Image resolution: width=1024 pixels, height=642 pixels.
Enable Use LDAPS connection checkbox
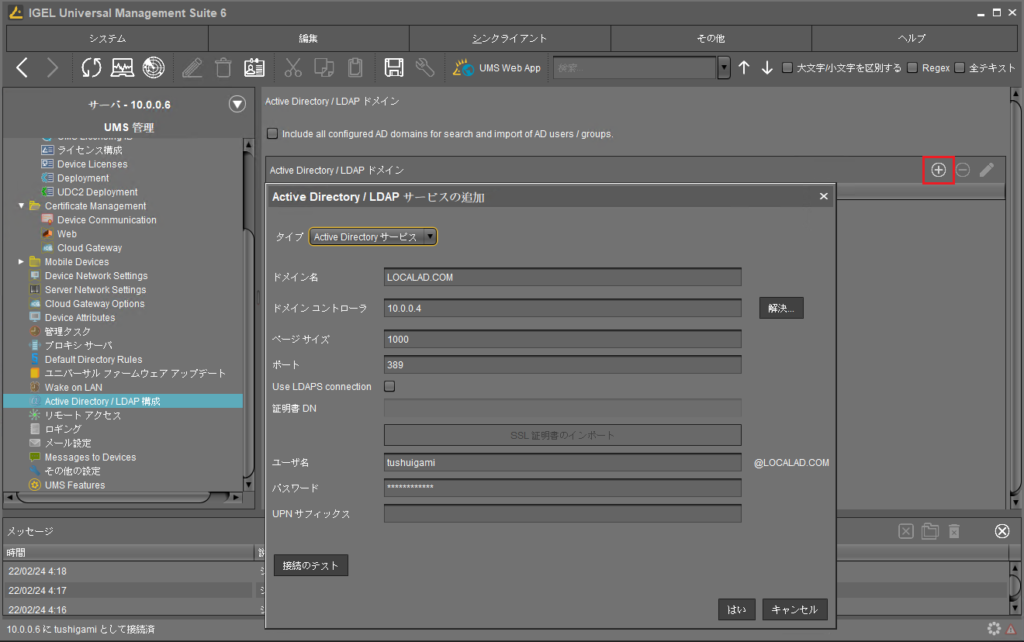pos(389,386)
